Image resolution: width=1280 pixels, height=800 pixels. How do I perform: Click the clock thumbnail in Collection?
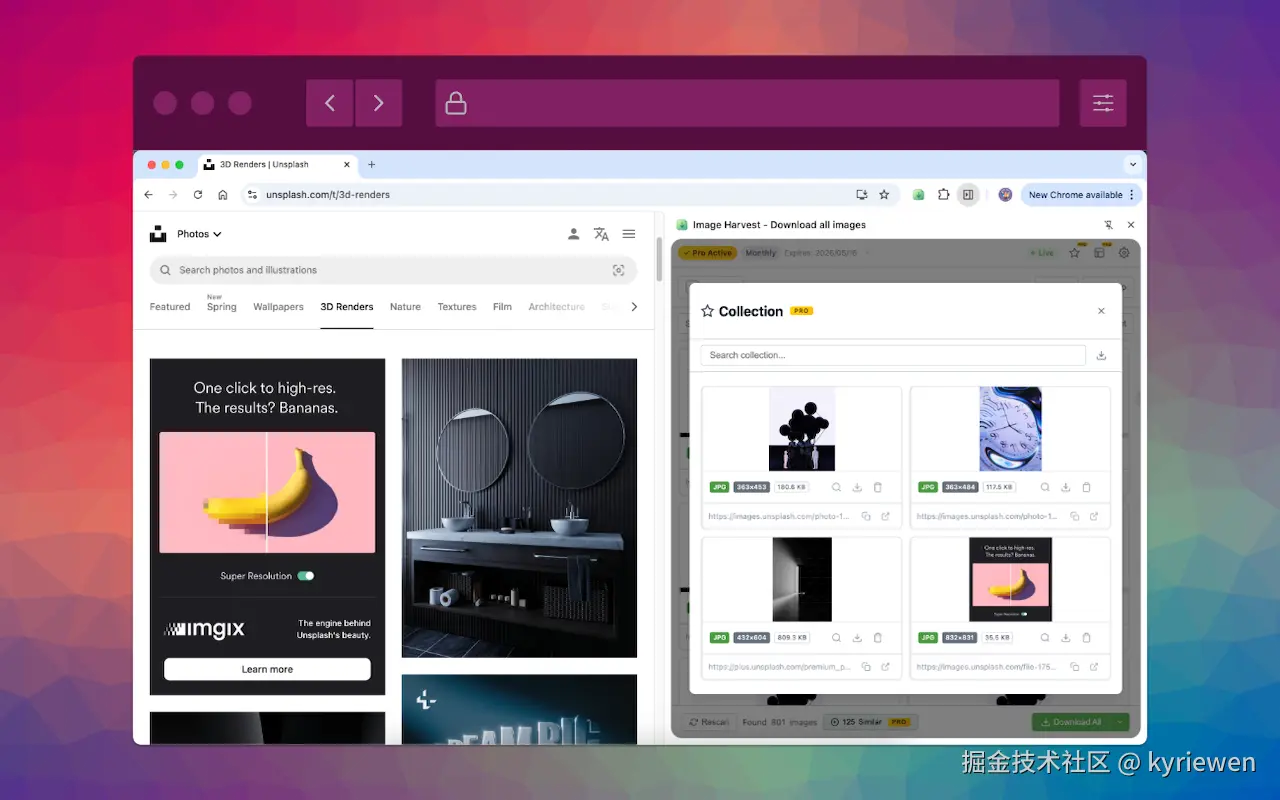(x=1010, y=429)
